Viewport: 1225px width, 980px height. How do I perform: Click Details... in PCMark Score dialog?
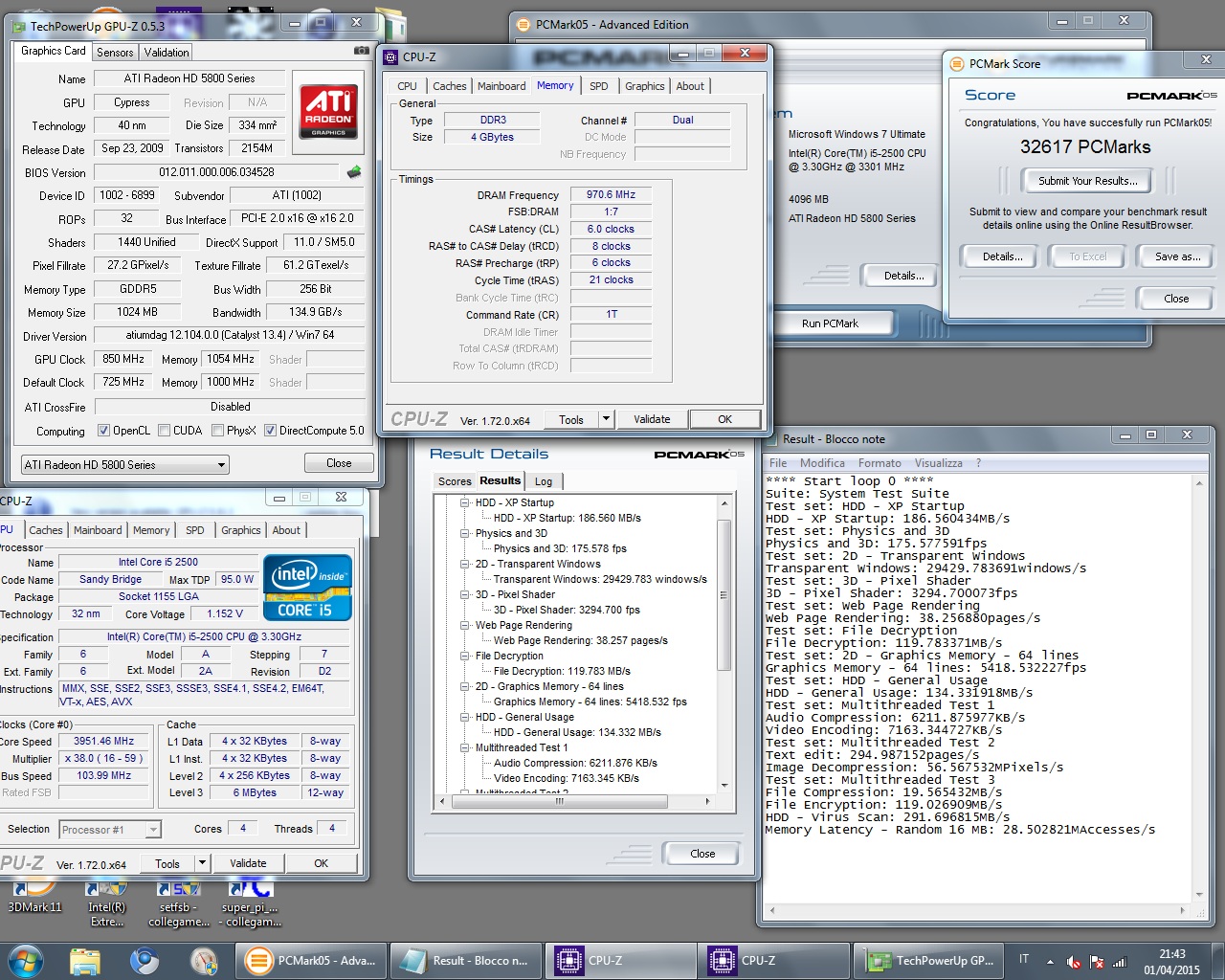(x=1002, y=256)
